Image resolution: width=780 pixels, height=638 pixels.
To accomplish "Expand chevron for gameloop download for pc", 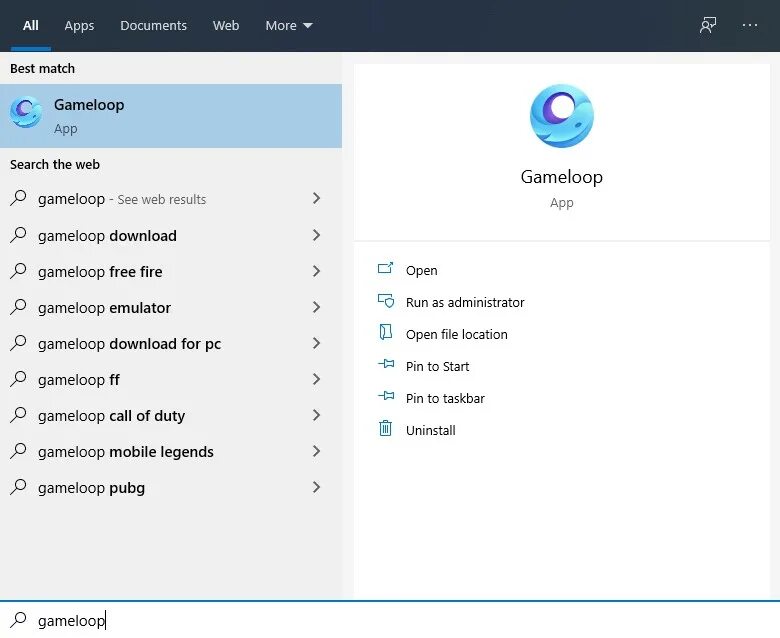I will tap(316, 343).
